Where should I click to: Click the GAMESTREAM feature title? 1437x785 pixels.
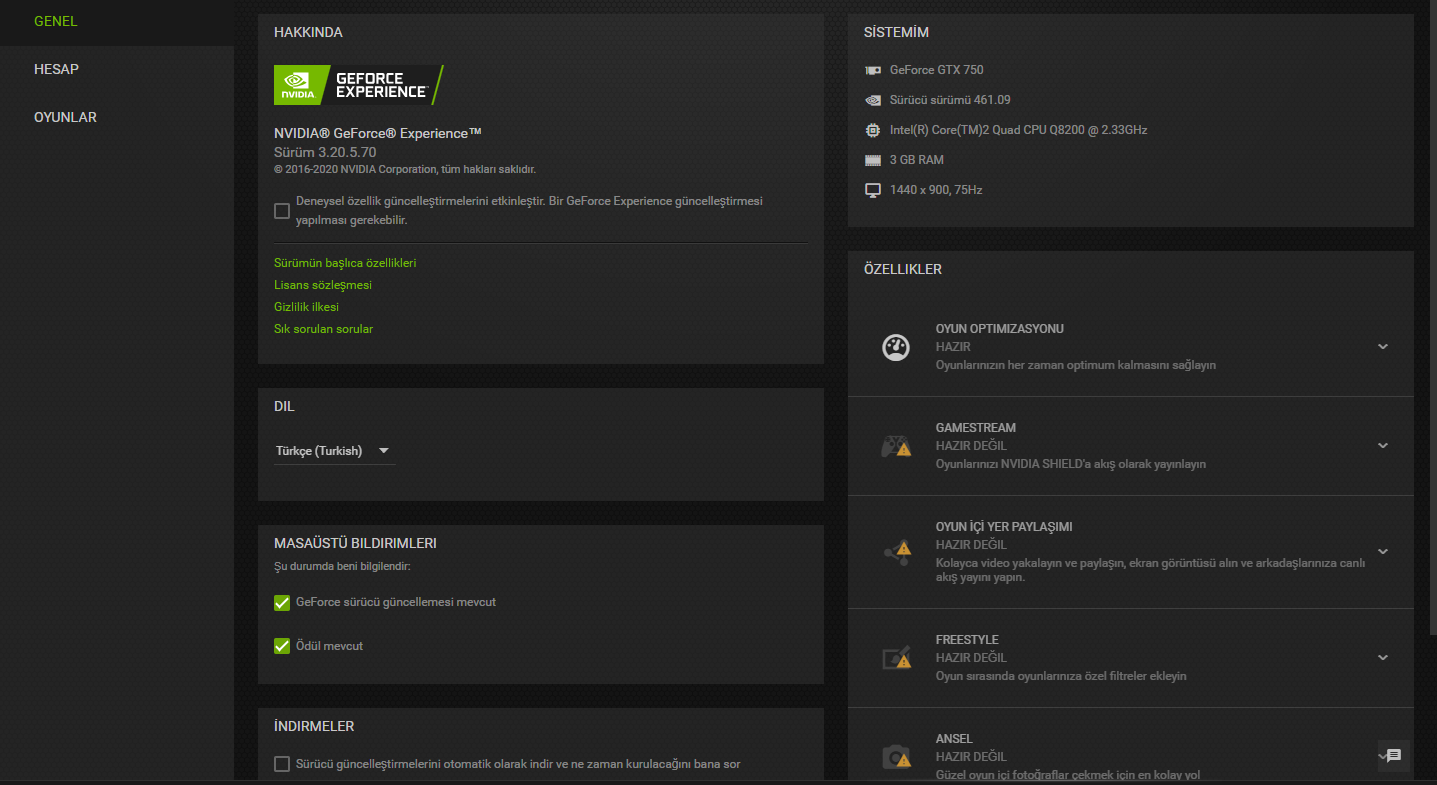click(976, 428)
